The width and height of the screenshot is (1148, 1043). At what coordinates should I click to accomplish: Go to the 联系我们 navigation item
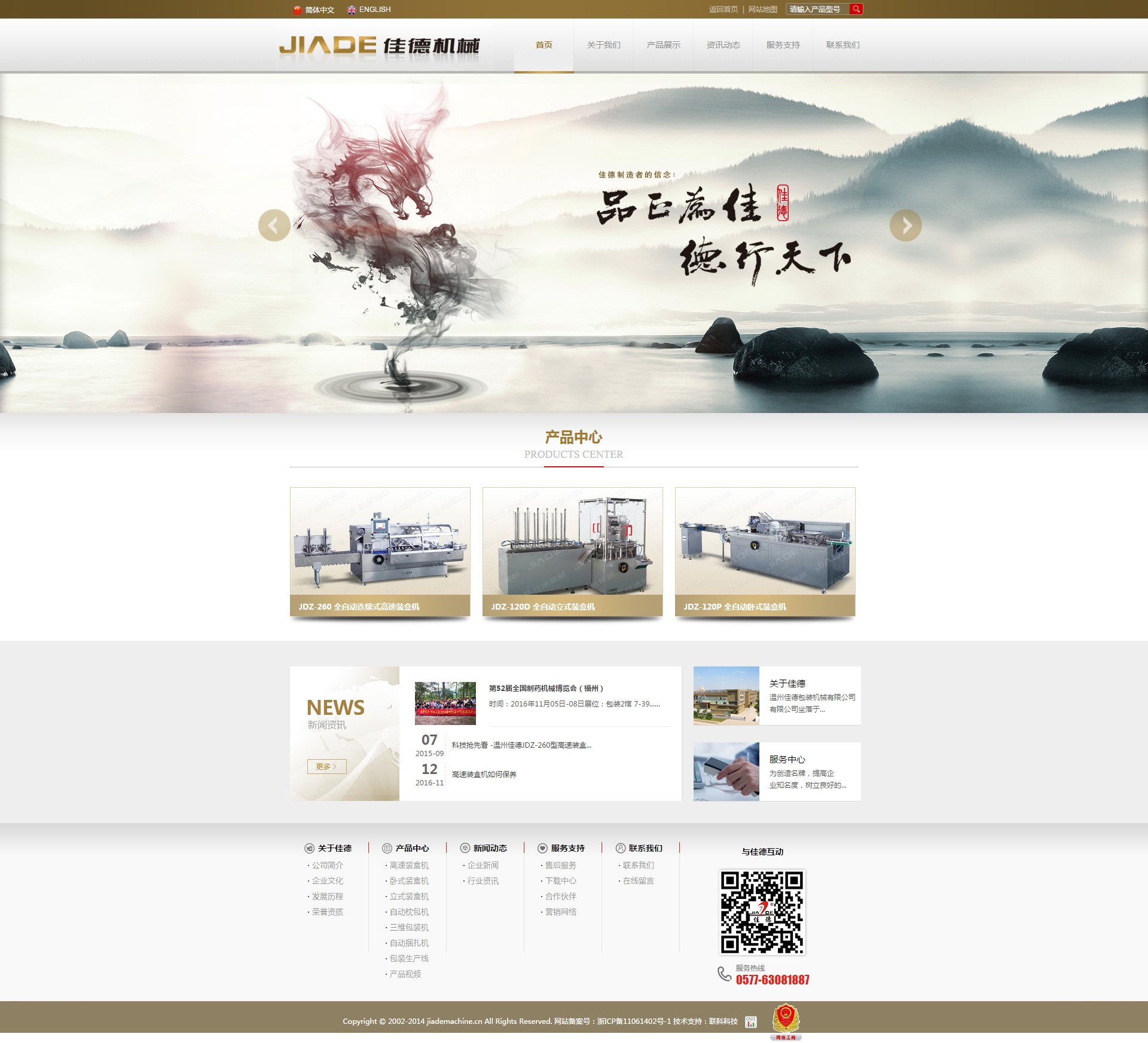tap(842, 45)
